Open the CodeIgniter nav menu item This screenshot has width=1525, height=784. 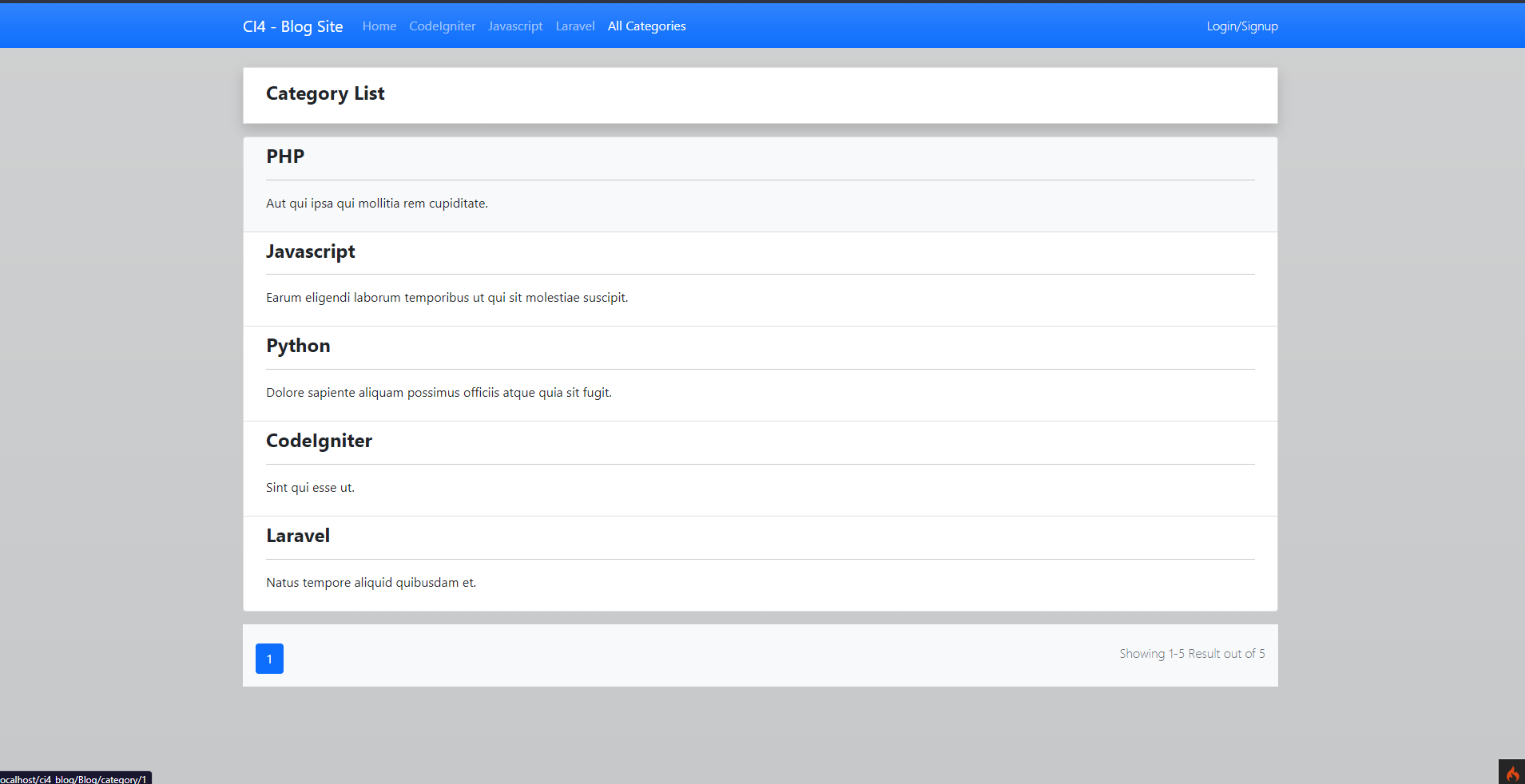[443, 26]
